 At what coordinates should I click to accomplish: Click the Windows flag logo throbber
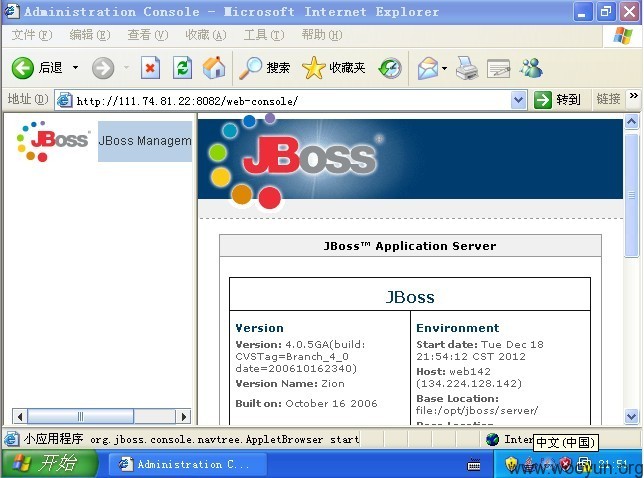[623, 36]
